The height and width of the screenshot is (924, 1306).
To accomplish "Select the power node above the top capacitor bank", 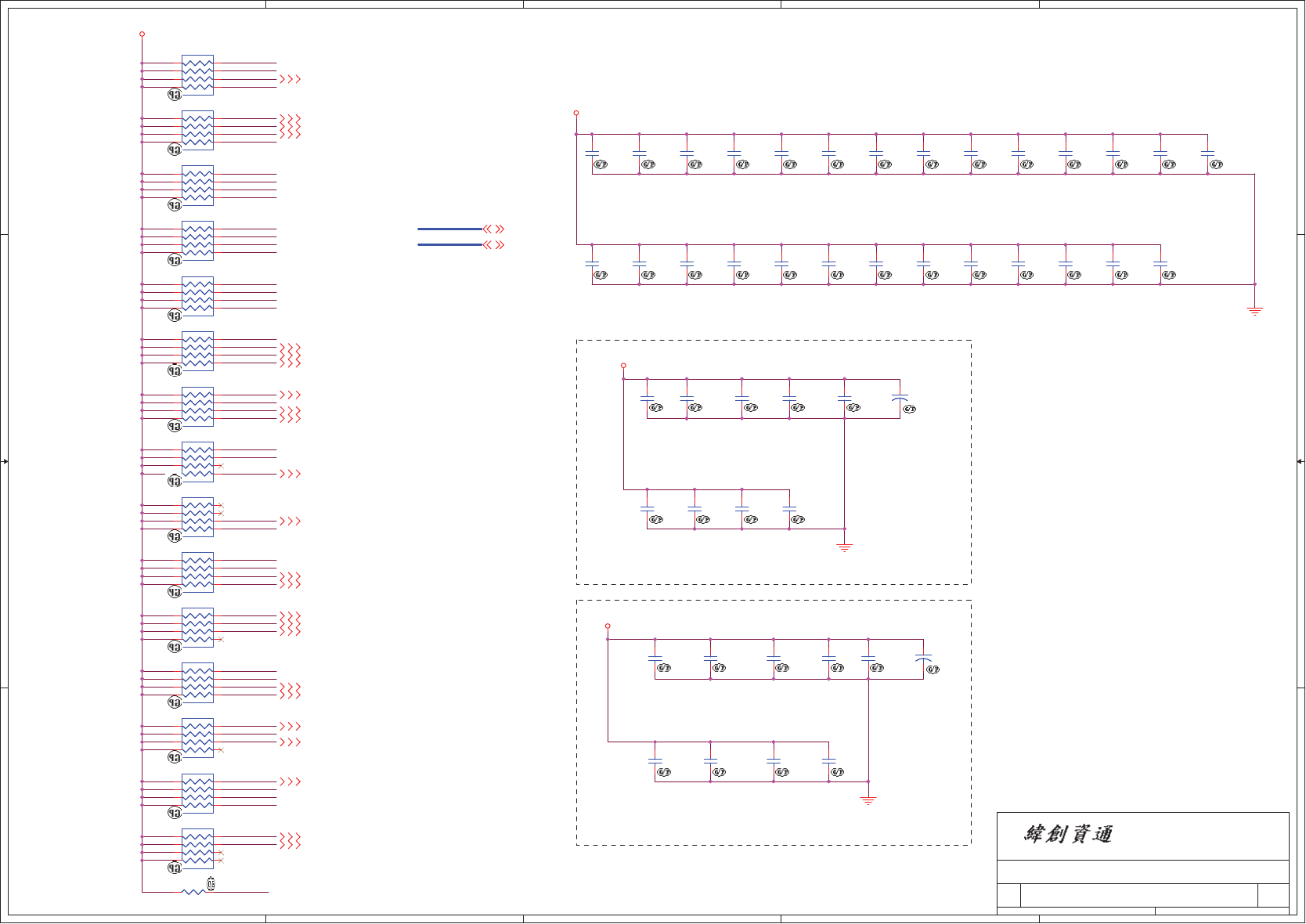I will click(x=576, y=113).
